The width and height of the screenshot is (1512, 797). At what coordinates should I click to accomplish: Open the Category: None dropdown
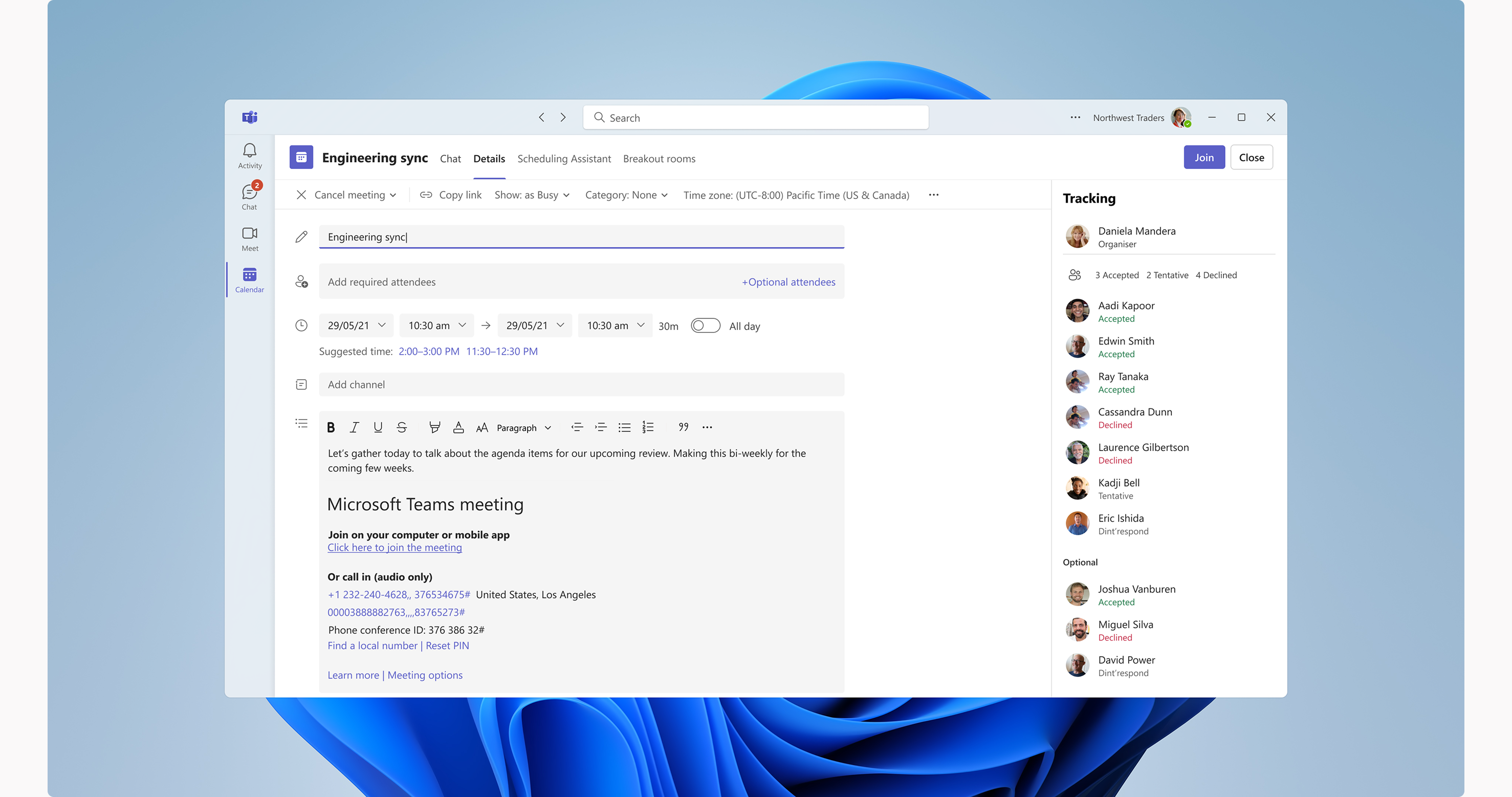point(626,195)
